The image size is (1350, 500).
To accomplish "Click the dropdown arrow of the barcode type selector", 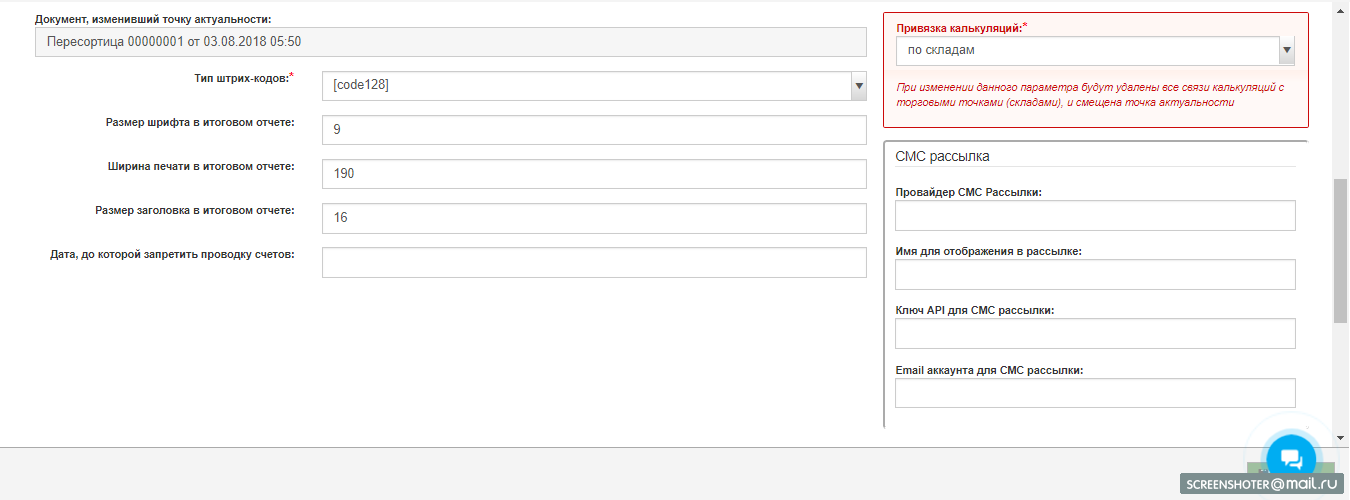I will [858, 86].
